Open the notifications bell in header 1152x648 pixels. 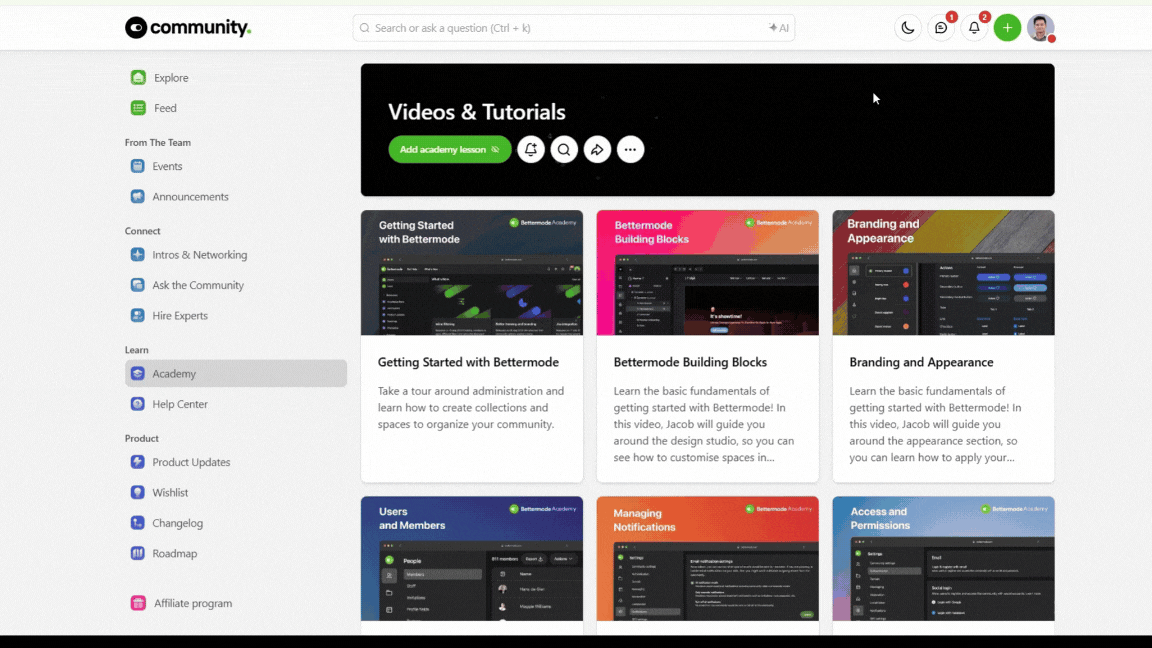(974, 28)
